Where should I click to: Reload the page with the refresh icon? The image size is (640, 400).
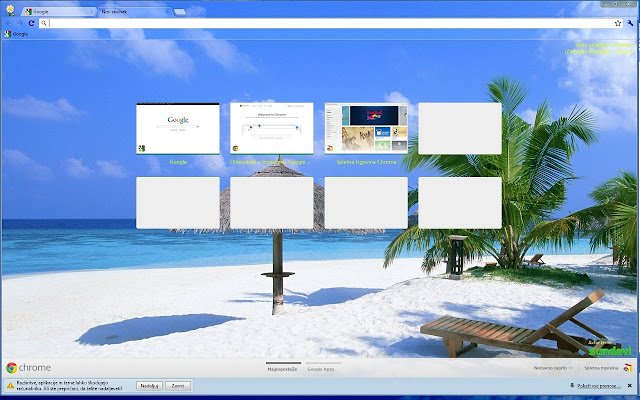click(31, 23)
